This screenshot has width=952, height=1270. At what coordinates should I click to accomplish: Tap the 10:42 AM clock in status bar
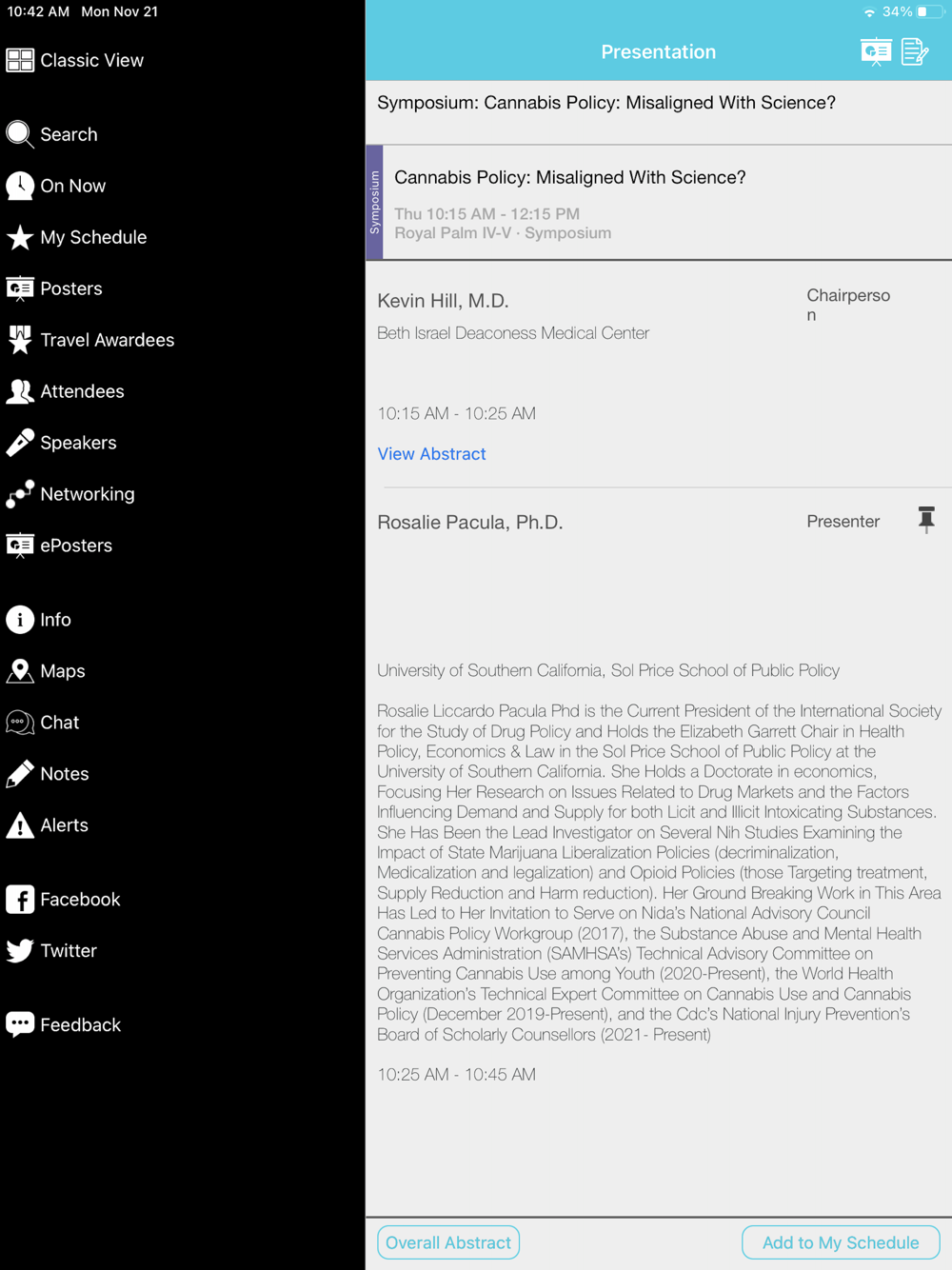(x=38, y=11)
